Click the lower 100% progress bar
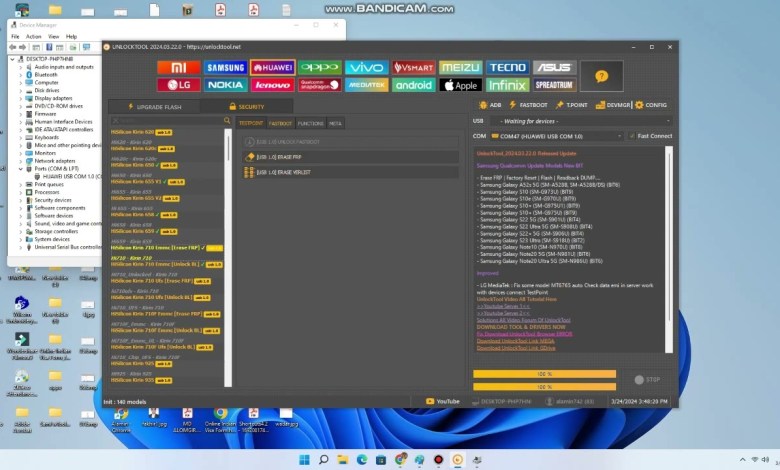This screenshot has width=780, height=470. click(544, 386)
